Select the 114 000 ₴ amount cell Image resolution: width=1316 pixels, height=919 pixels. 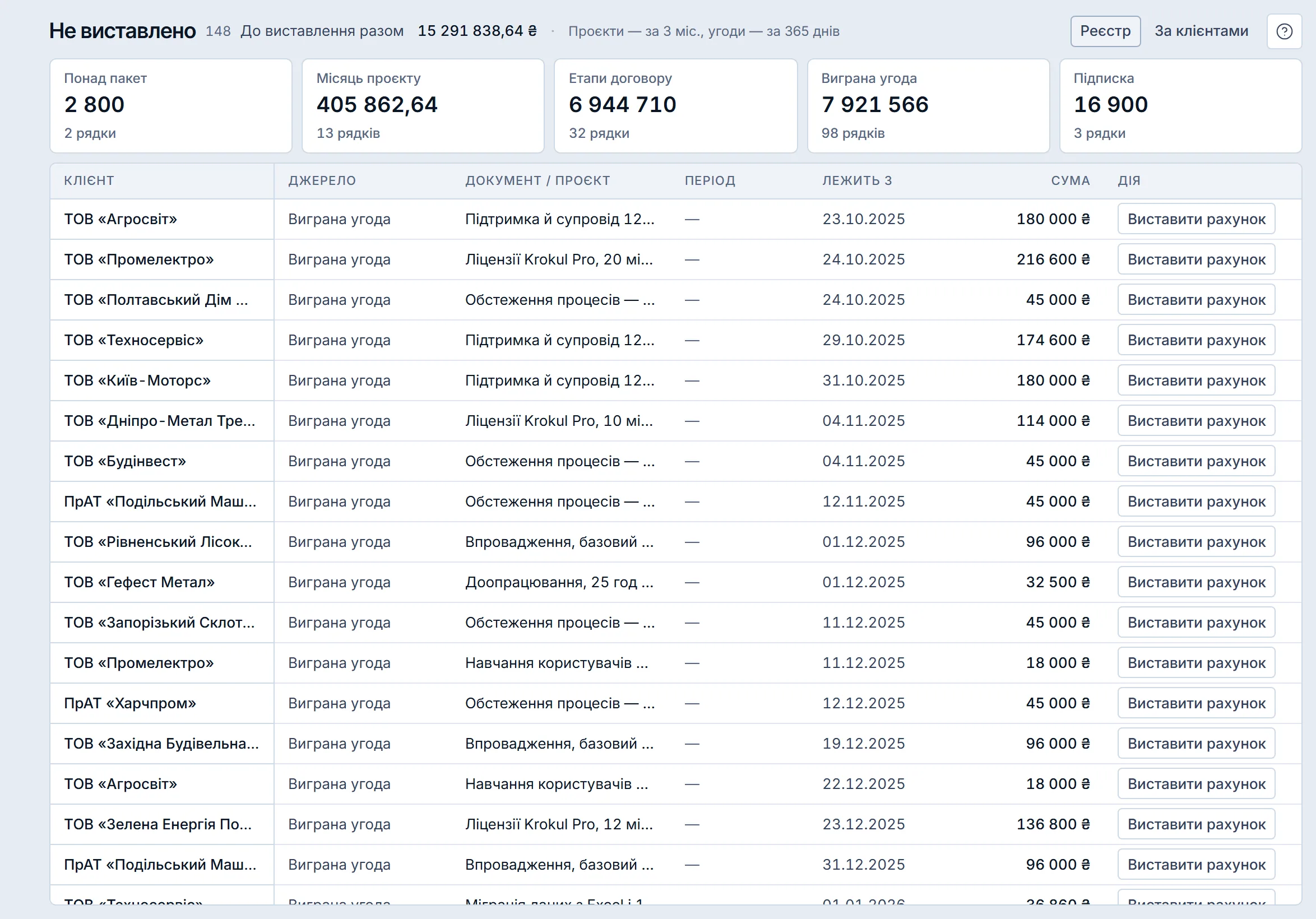[1053, 420]
